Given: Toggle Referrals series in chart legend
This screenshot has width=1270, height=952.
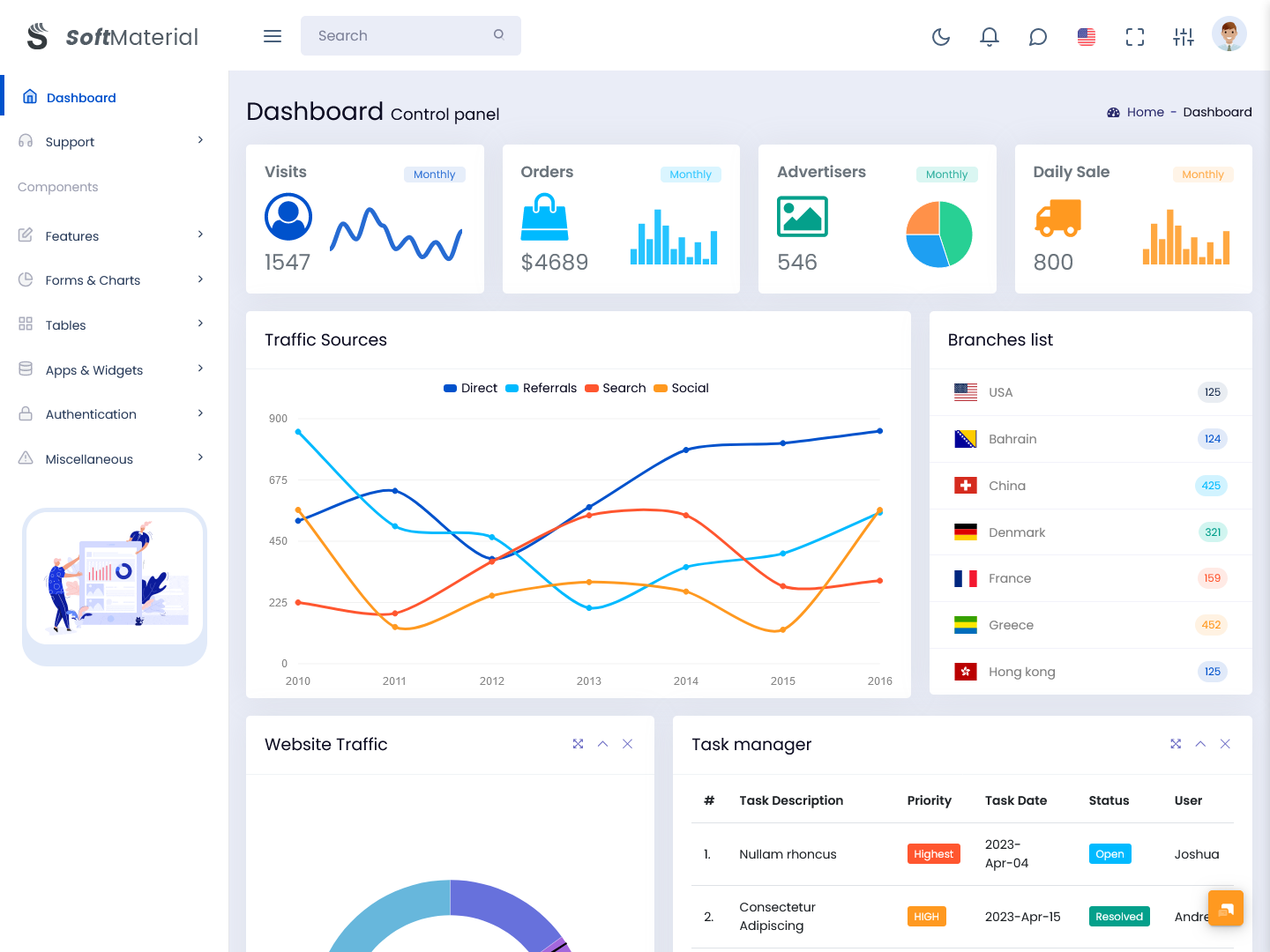Looking at the screenshot, I should pos(542,388).
